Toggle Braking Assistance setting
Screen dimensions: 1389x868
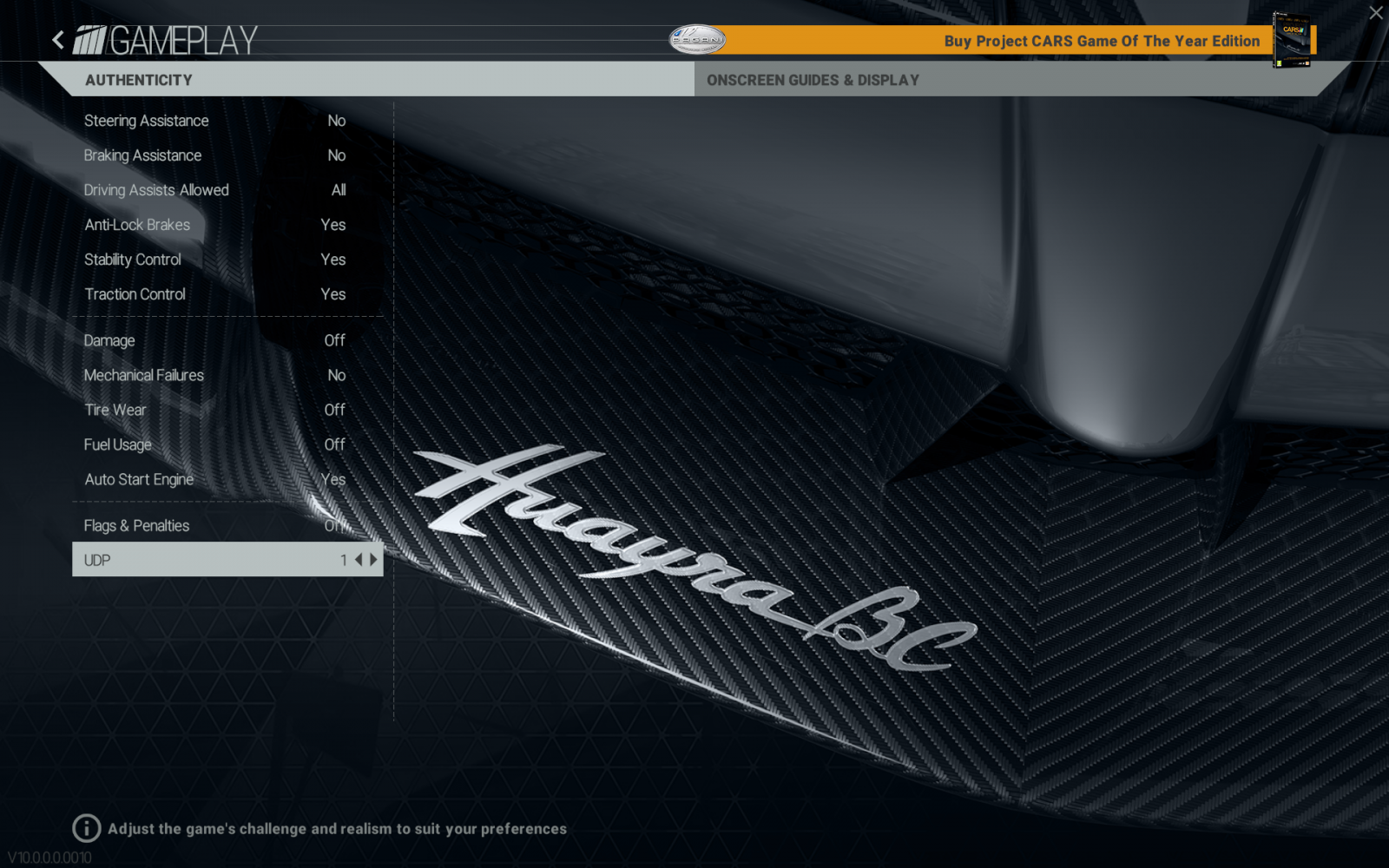tap(227, 155)
